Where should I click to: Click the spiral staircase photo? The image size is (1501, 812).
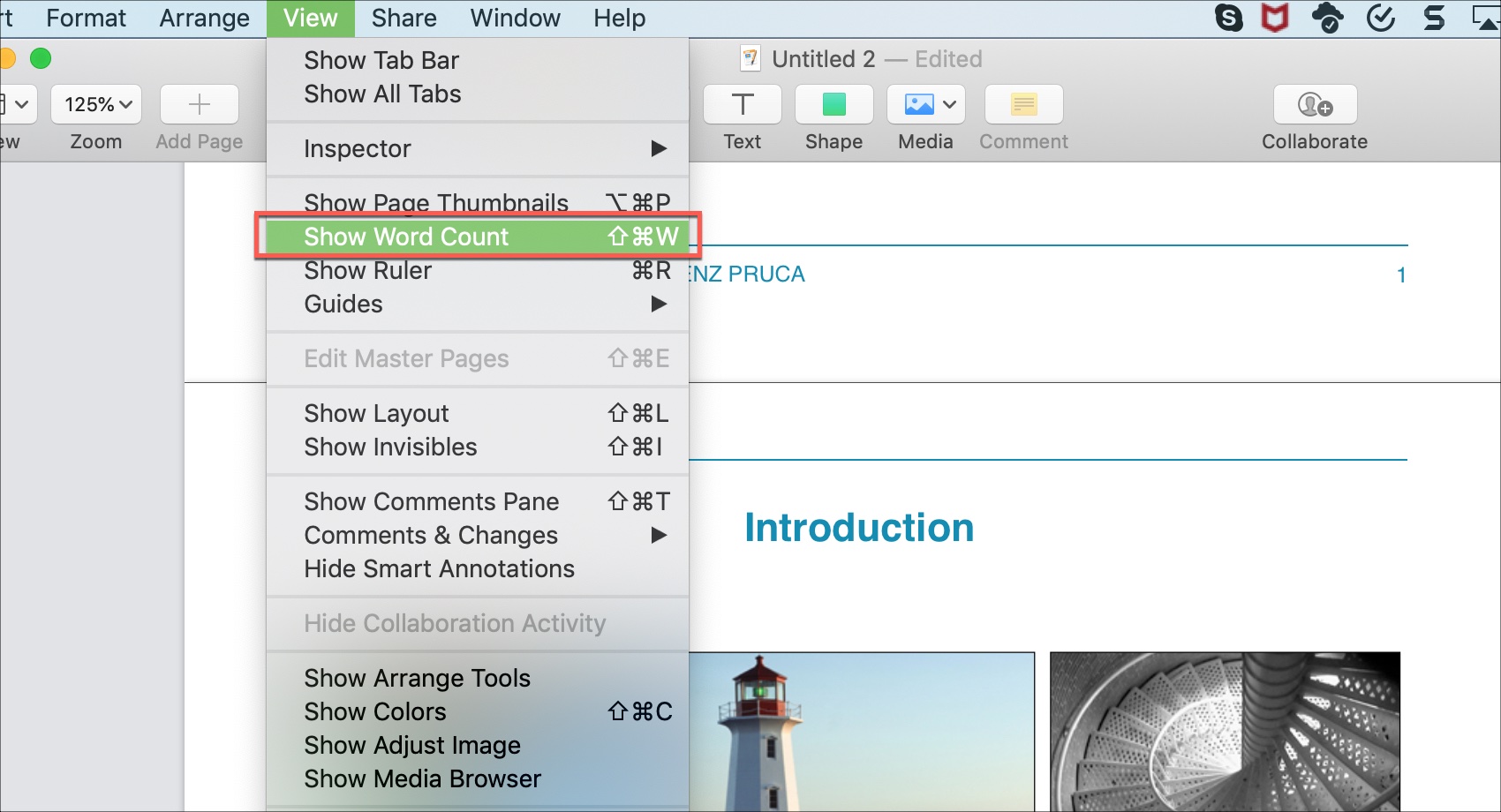tap(1225, 732)
